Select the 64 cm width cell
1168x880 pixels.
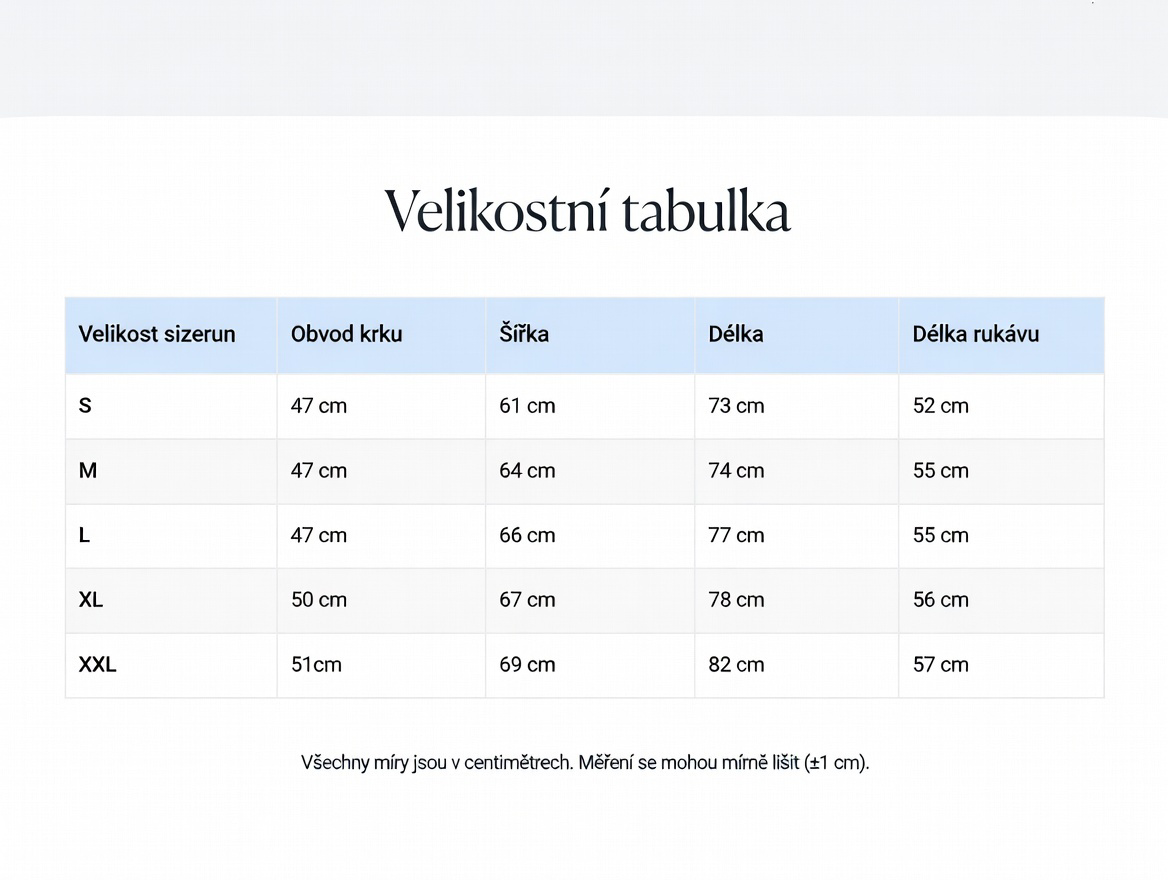click(527, 471)
